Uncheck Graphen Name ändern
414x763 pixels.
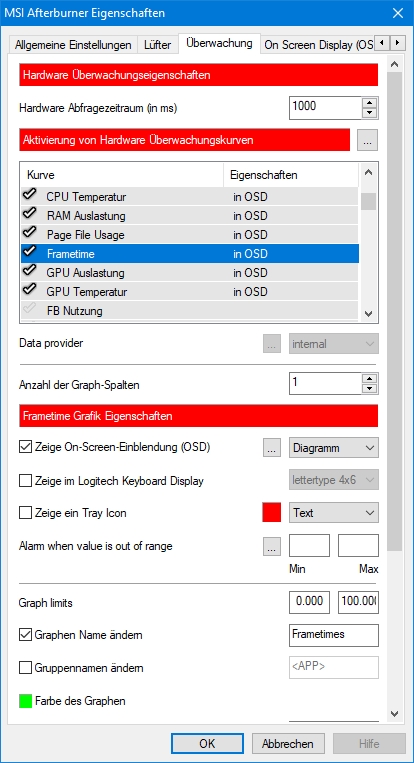coord(25,635)
